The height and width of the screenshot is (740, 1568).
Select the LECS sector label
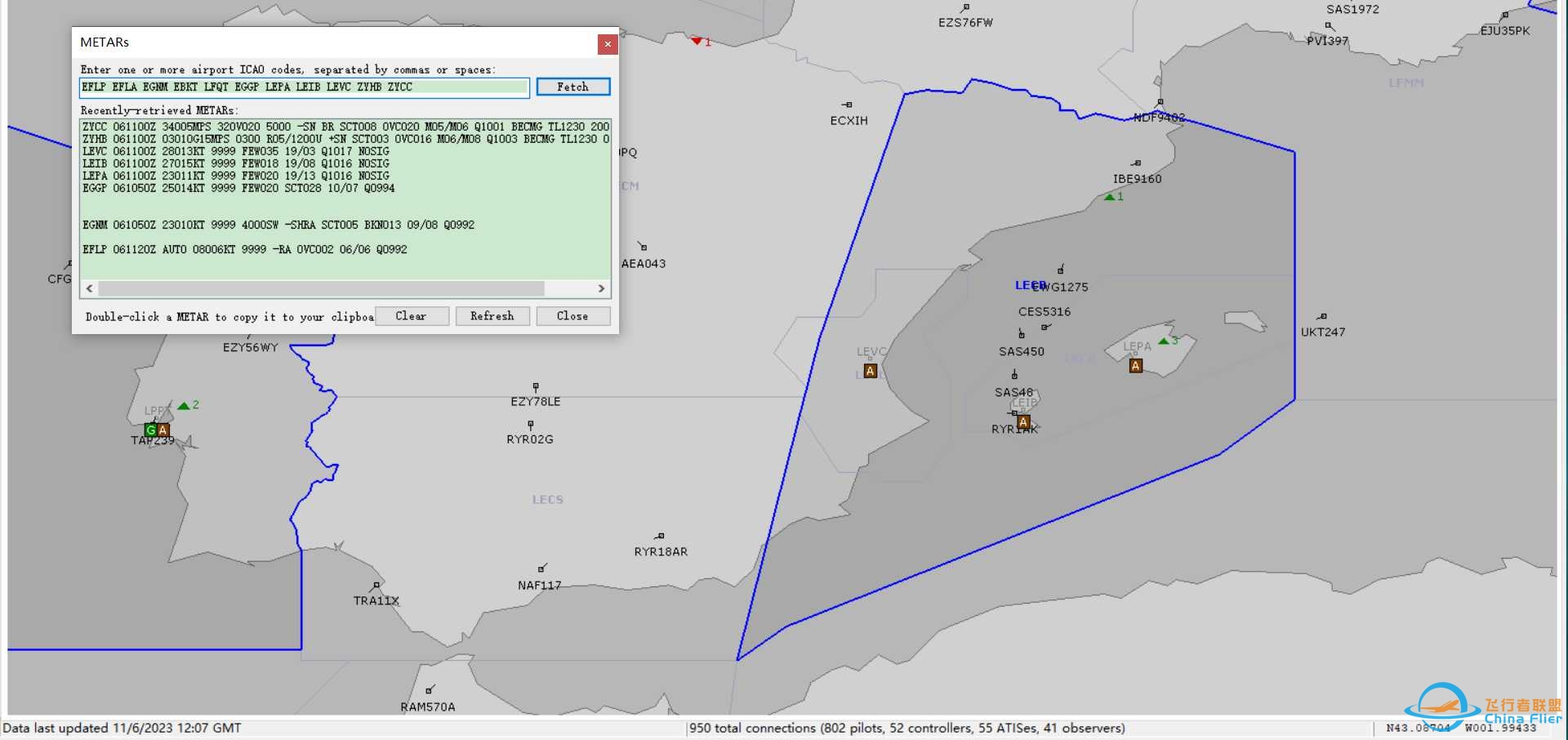[547, 500]
